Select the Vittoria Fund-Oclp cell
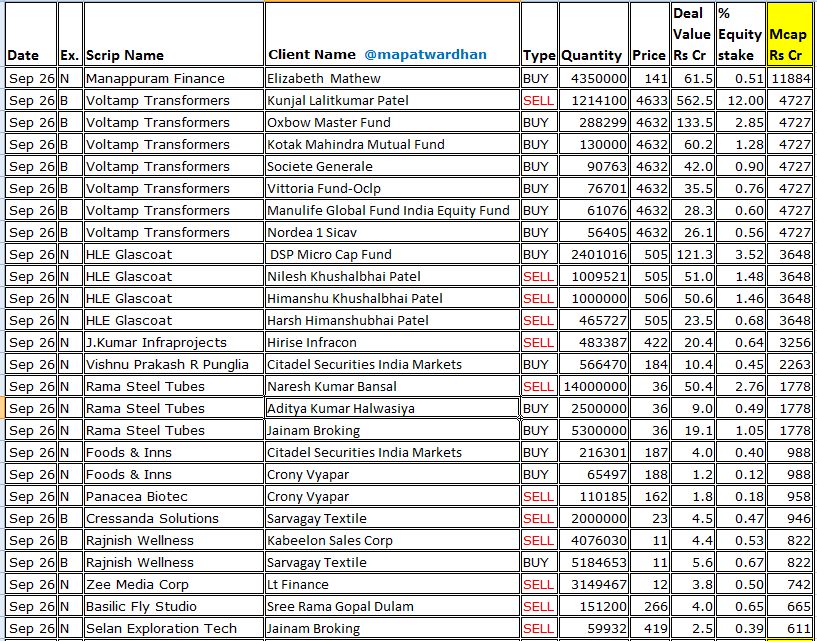 pyautogui.click(x=392, y=188)
